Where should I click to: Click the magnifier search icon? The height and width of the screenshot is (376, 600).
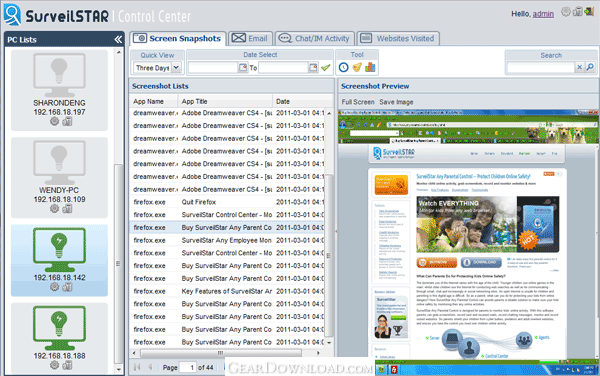tap(590, 67)
